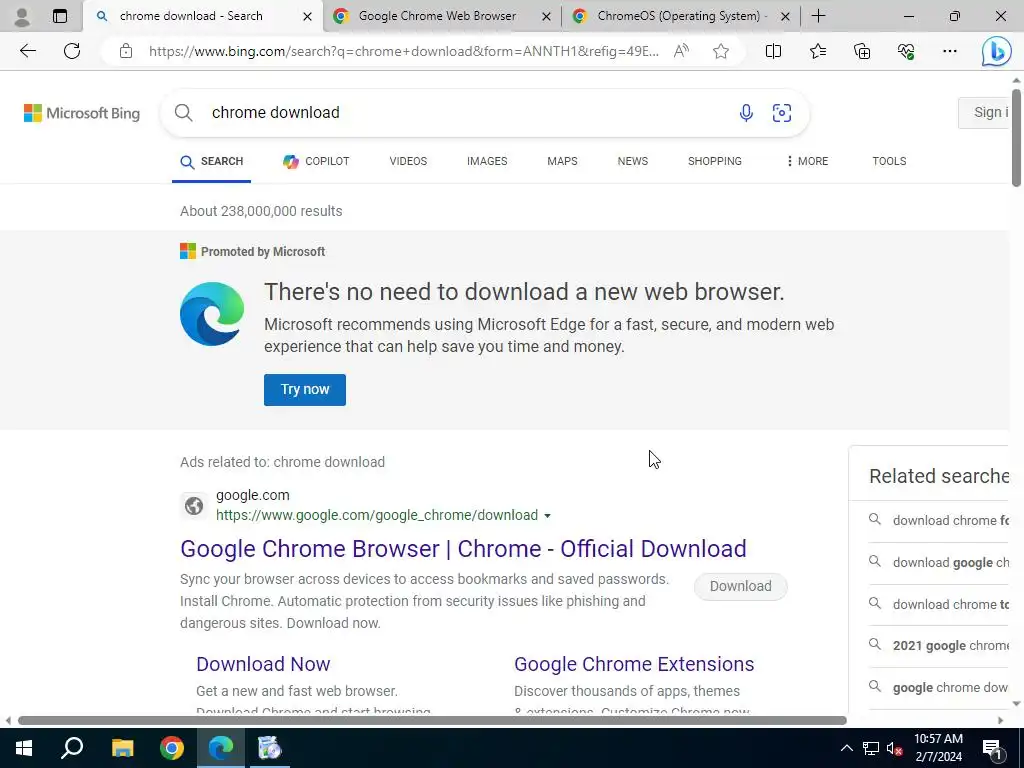Open the Google Chrome Extensions sublink
The width and height of the screenshot is (1024, 768).
coord(634,664)
